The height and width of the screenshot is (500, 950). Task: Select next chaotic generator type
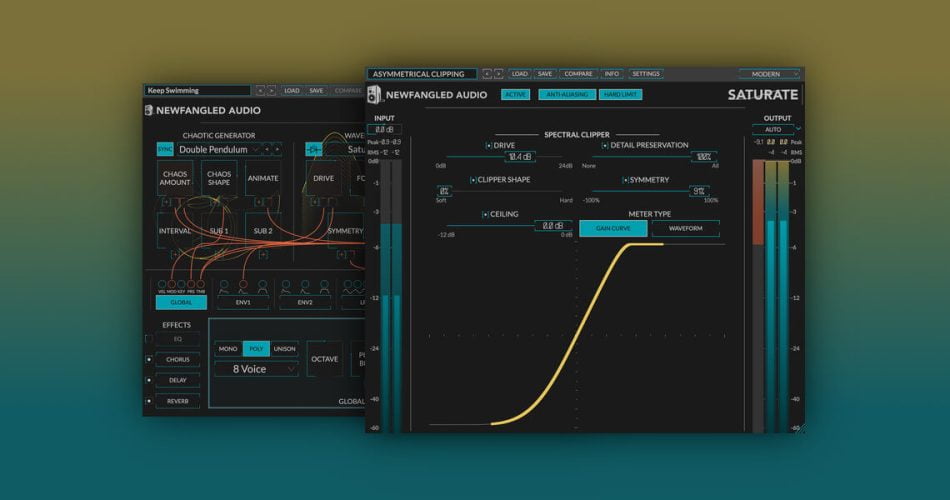[277, 149]
